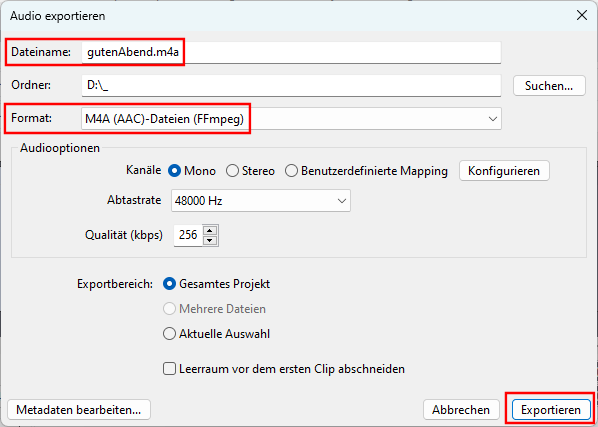Image resolution: width=598 pixels, height=427 pixels.
Task: Select Gesamtes Projekt export range
Action: tap(169, 284)
